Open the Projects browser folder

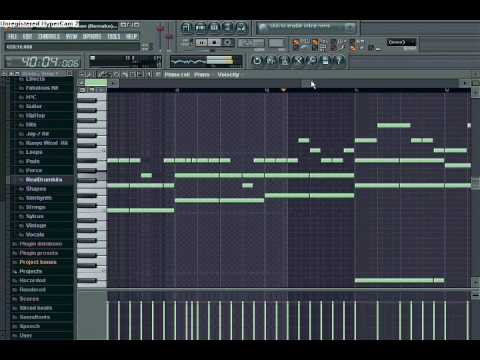coord(31,271)
